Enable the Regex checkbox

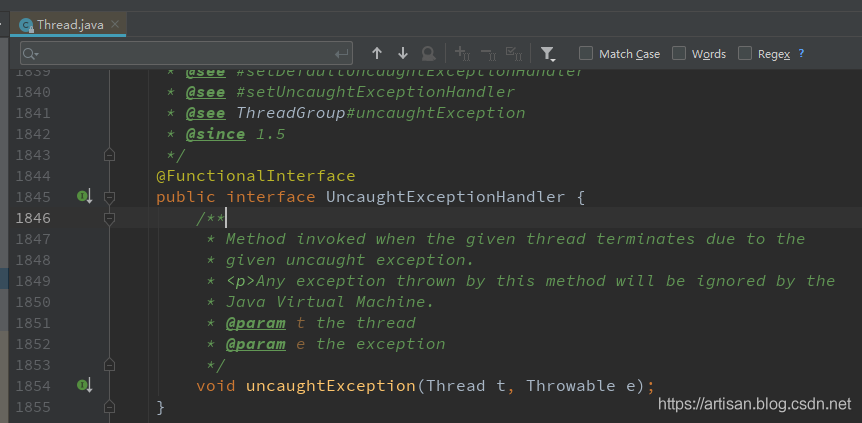tap(745, 53)
